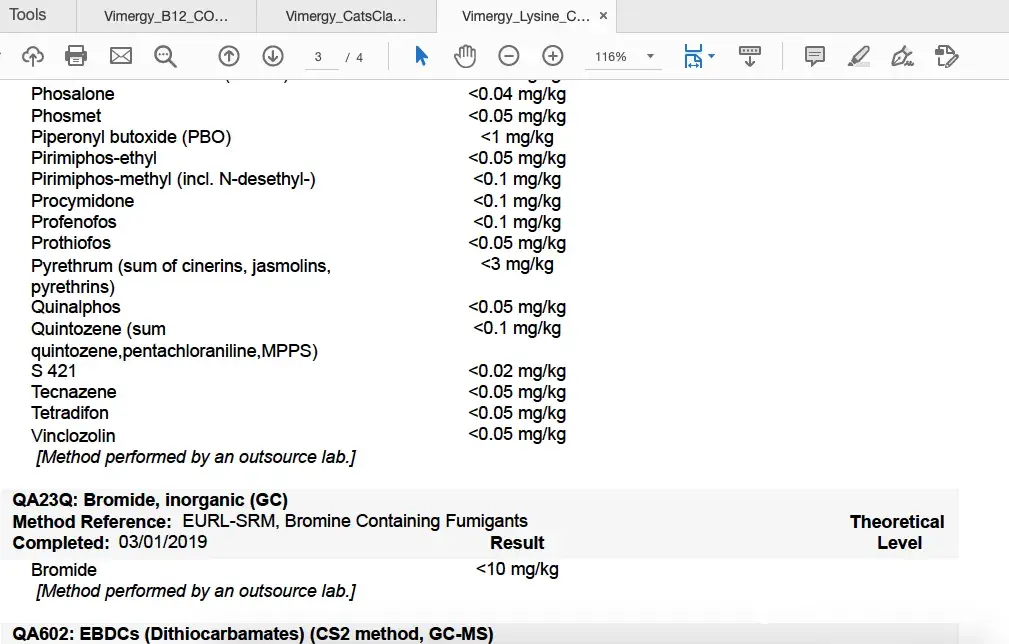Add a comment sticky note
The height and width of the screenshot is (644, 1009).
(815, 56)
